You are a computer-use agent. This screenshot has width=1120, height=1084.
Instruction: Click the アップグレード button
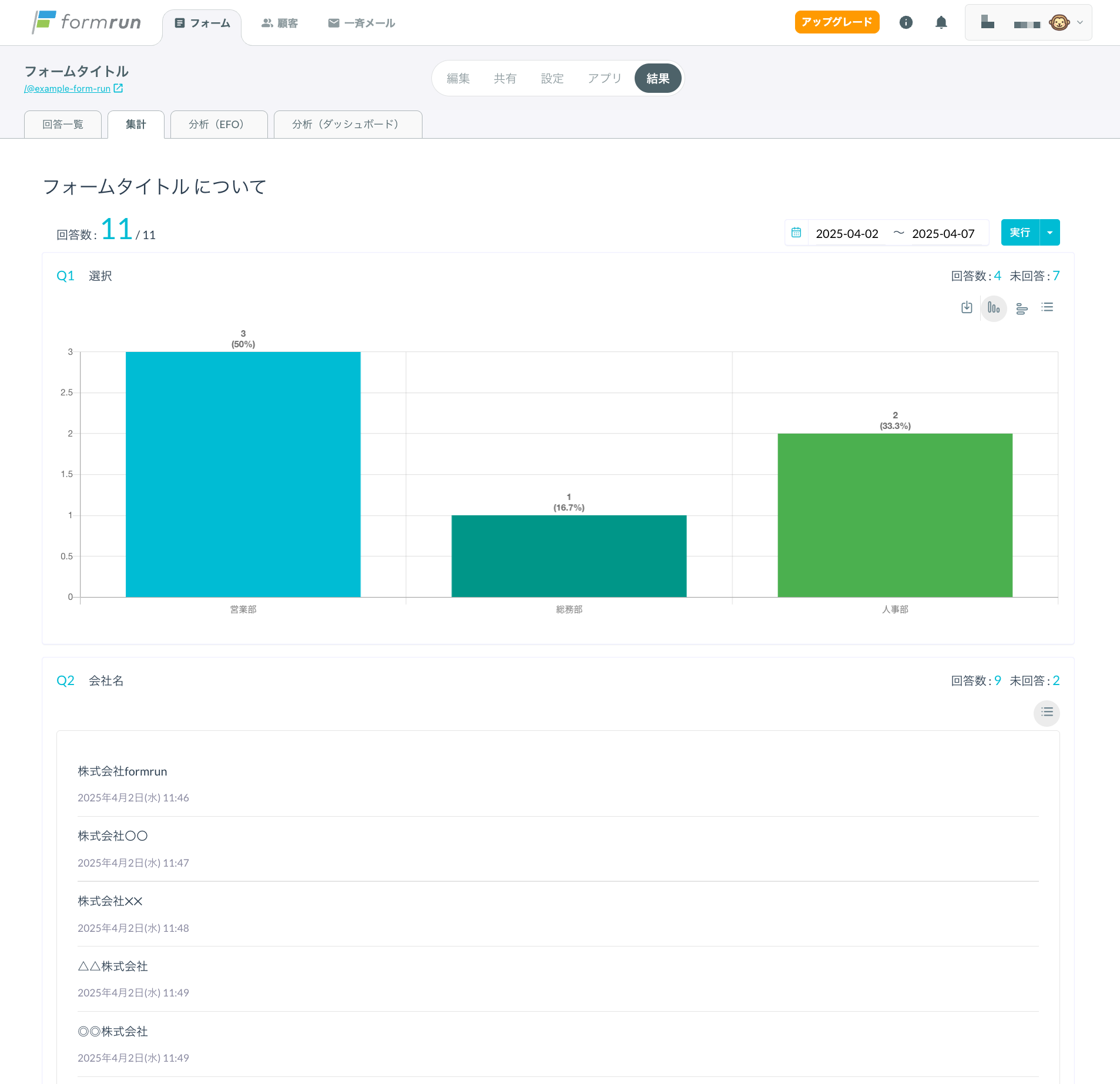click(x=837, y=22)
